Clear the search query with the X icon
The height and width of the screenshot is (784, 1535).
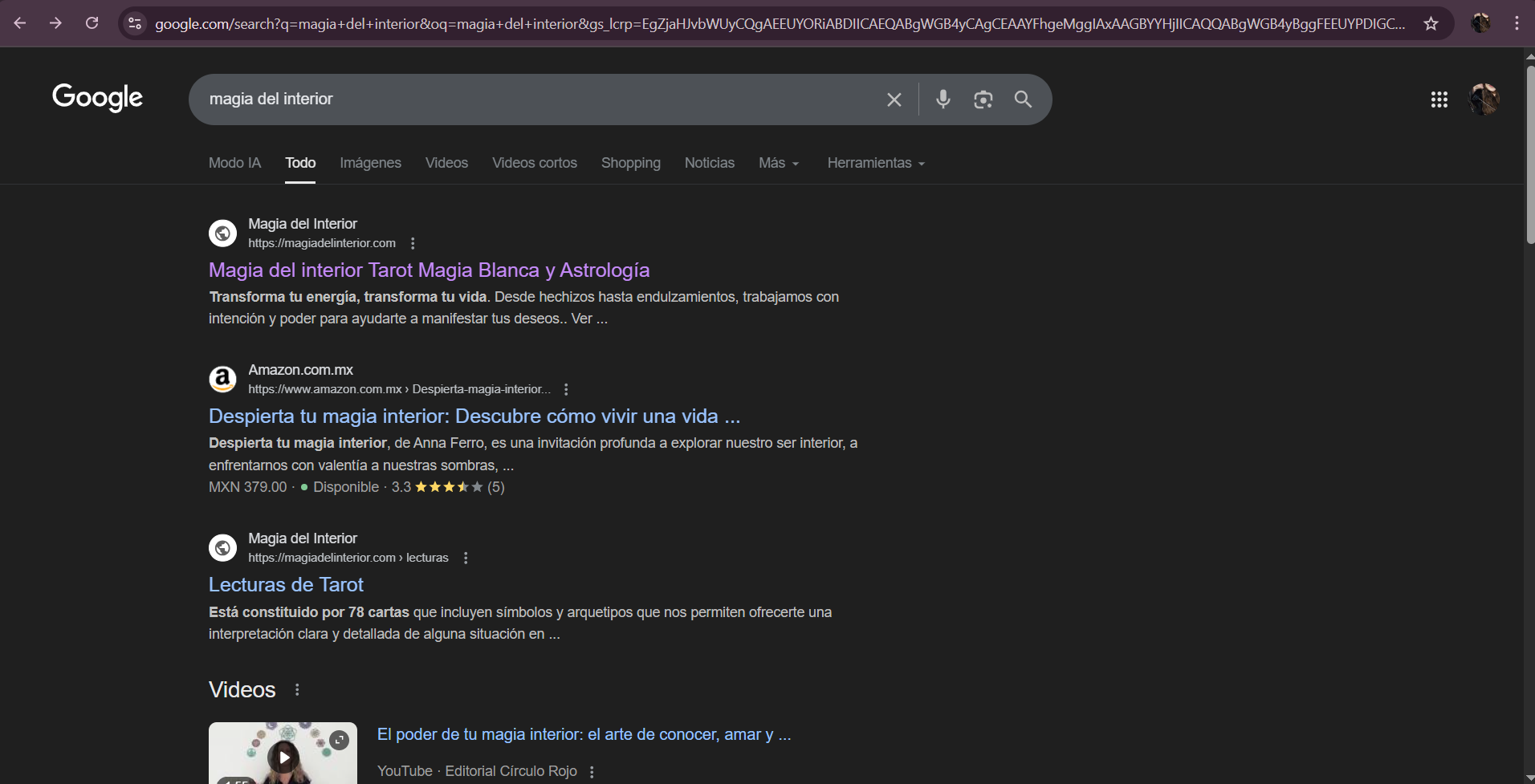tap(894, 100)
